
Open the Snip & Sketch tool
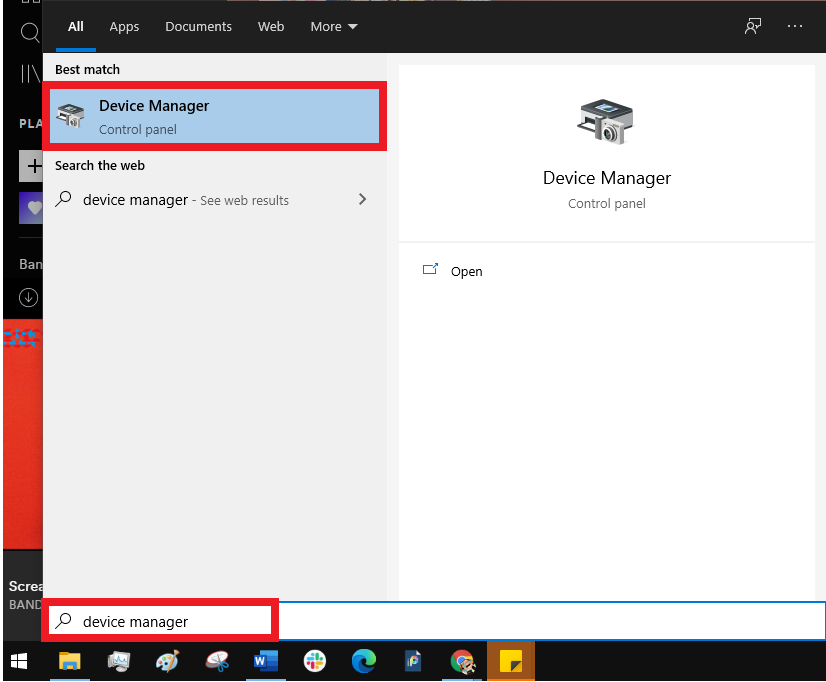coord(216,661)
